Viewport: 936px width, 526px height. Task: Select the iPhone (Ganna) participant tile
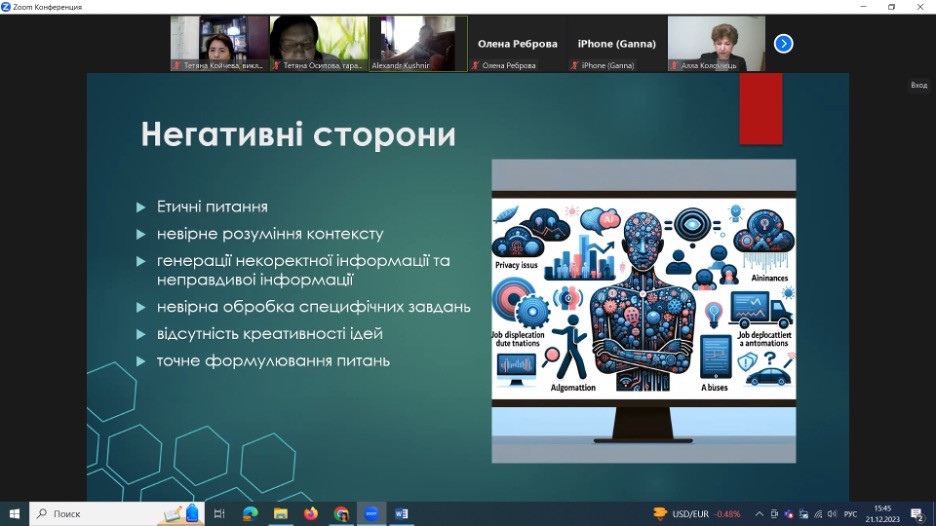[617, 44]
